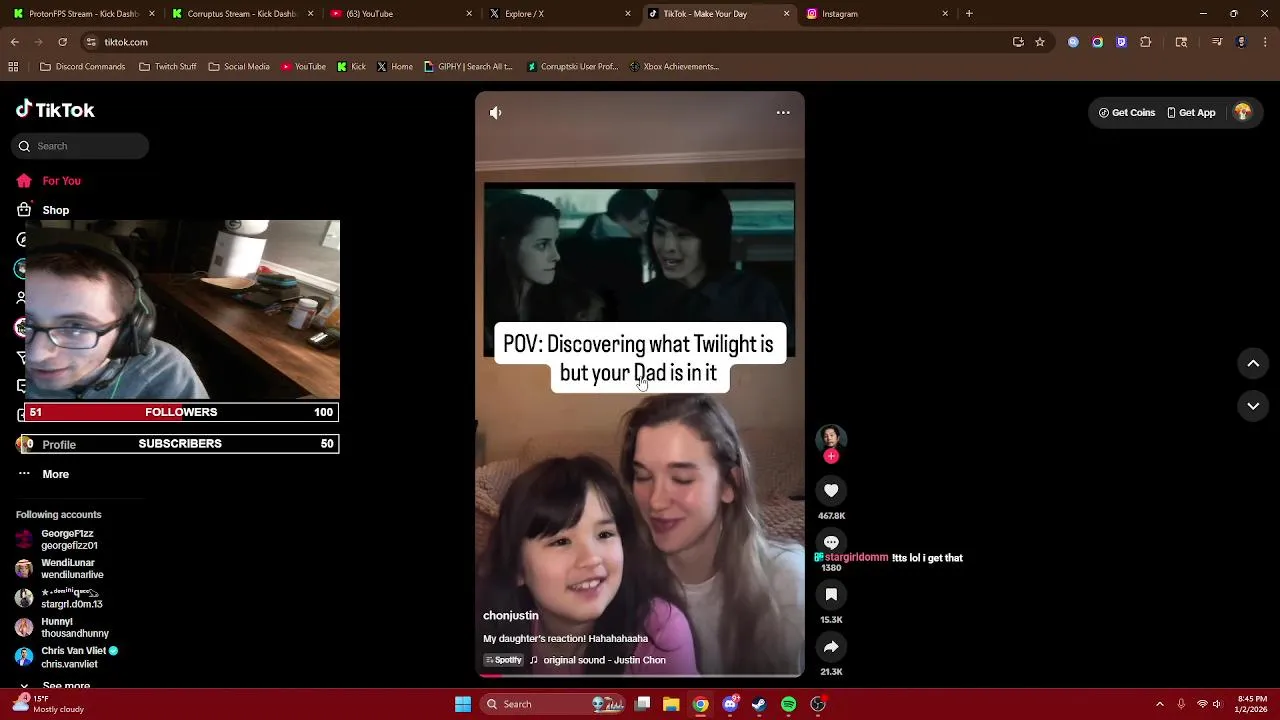Bookmark this page with star icon

(x=1040, y=42)
